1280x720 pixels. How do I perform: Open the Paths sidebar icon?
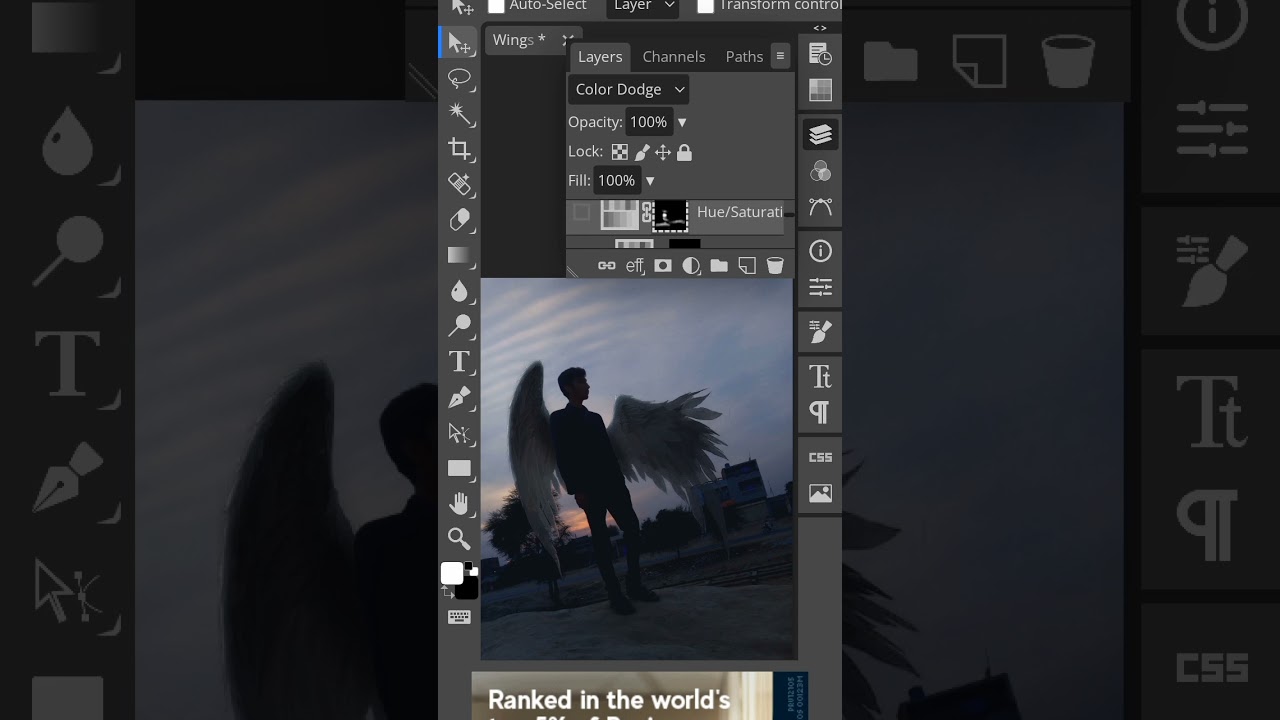(x=820, y=207)
